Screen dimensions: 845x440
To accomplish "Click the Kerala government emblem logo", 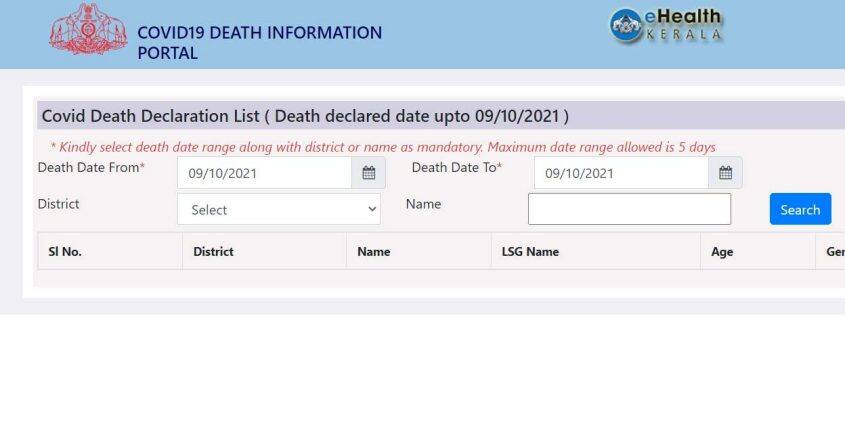I will point(89,31).
